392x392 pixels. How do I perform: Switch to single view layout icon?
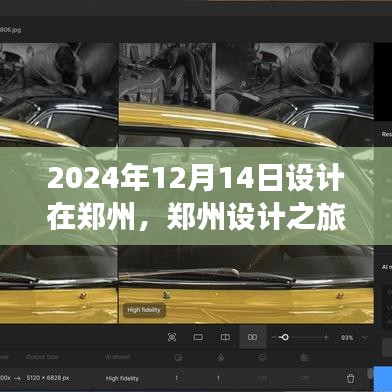click(198, 337)
